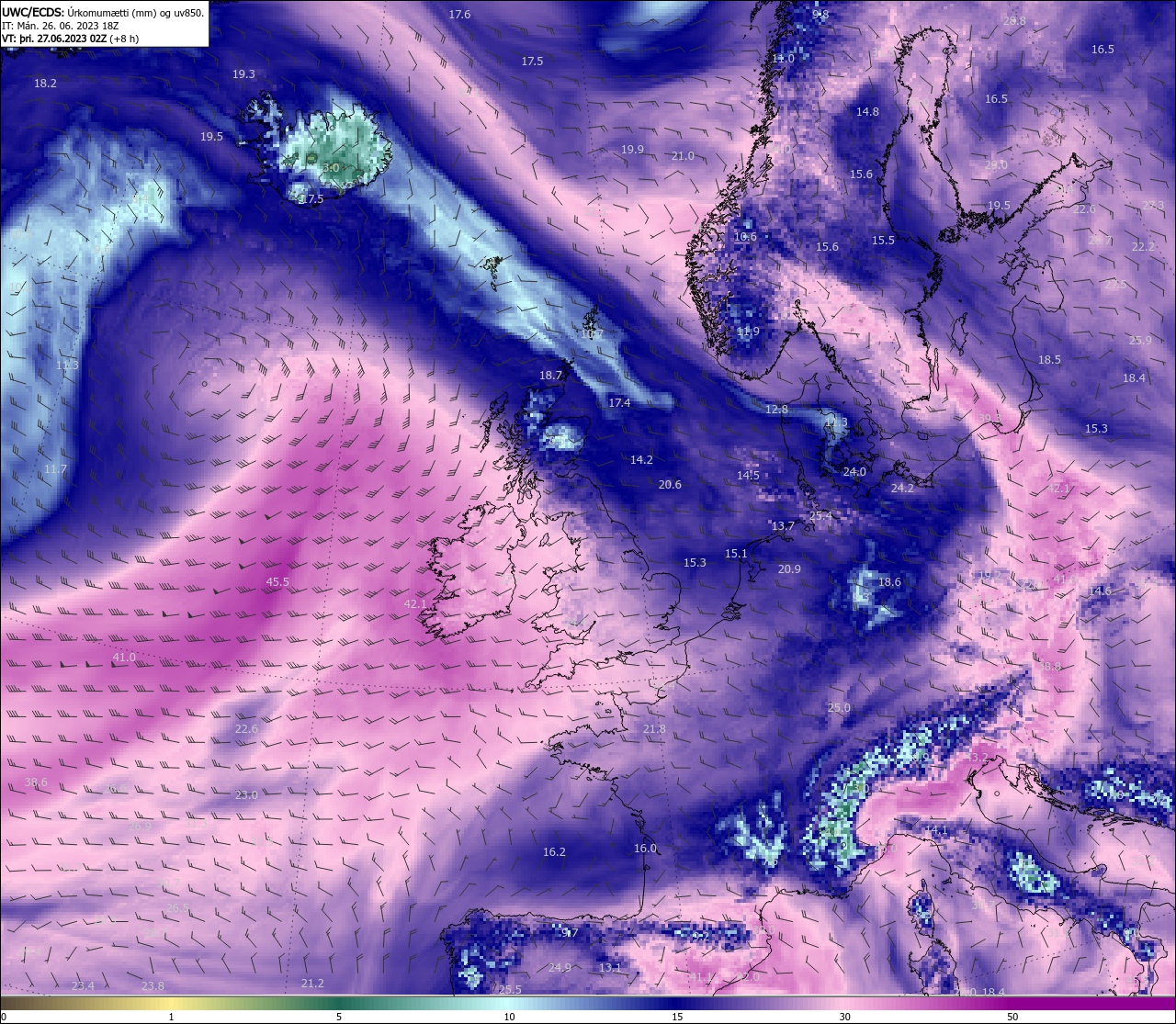Click the 11.7 value label
The width and height of the screenshot is (1176, 1024).
[x=55, y=469]
